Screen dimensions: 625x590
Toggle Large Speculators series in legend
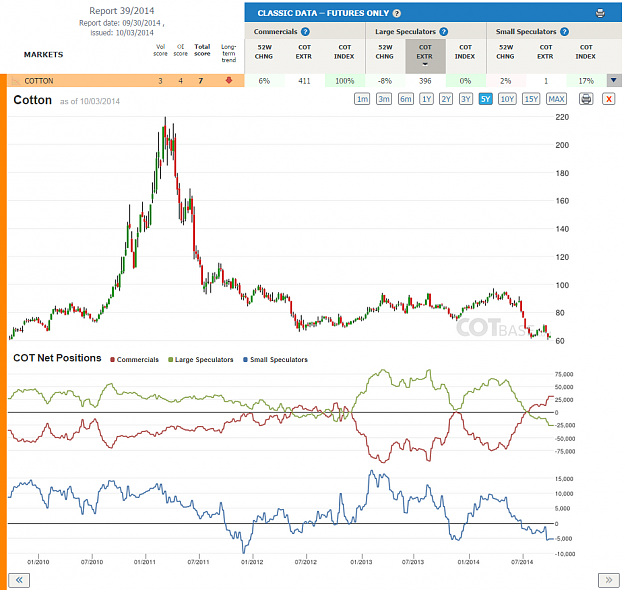[x=200, y=360]
